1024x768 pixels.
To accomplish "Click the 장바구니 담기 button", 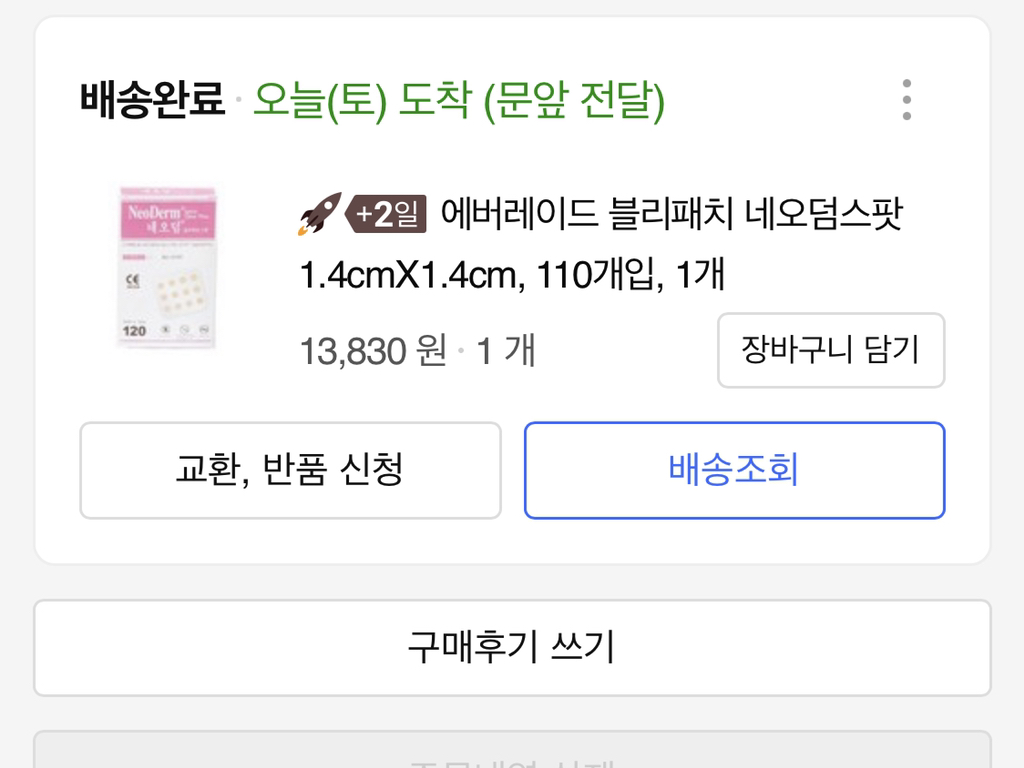I will [x=830, y=350].
